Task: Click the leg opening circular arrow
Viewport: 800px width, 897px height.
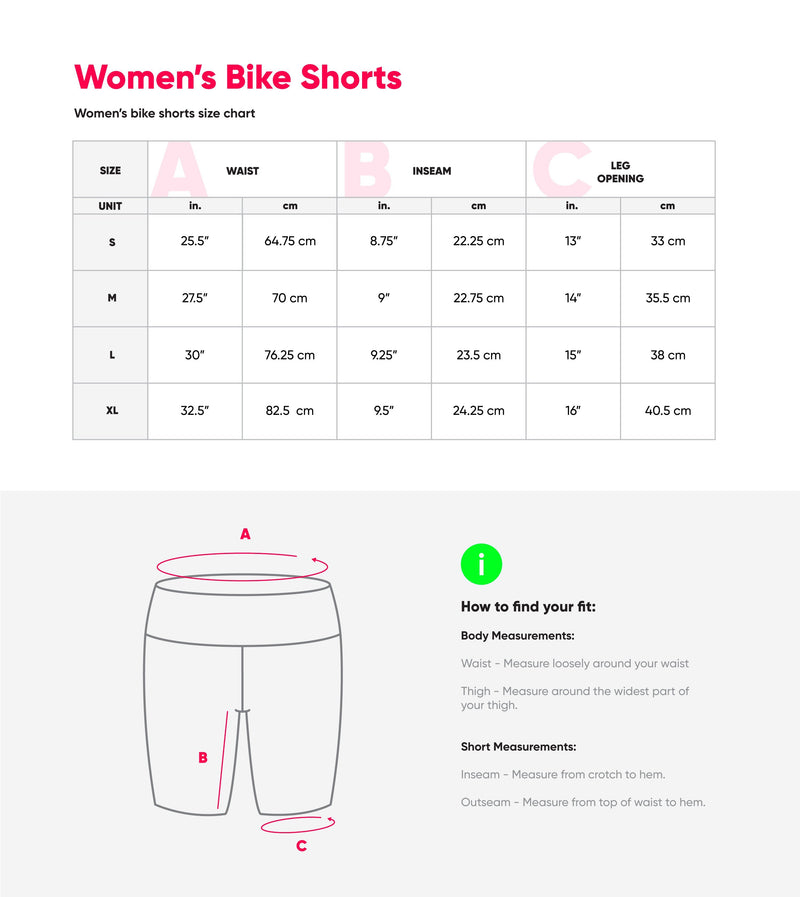Action: 298,824
